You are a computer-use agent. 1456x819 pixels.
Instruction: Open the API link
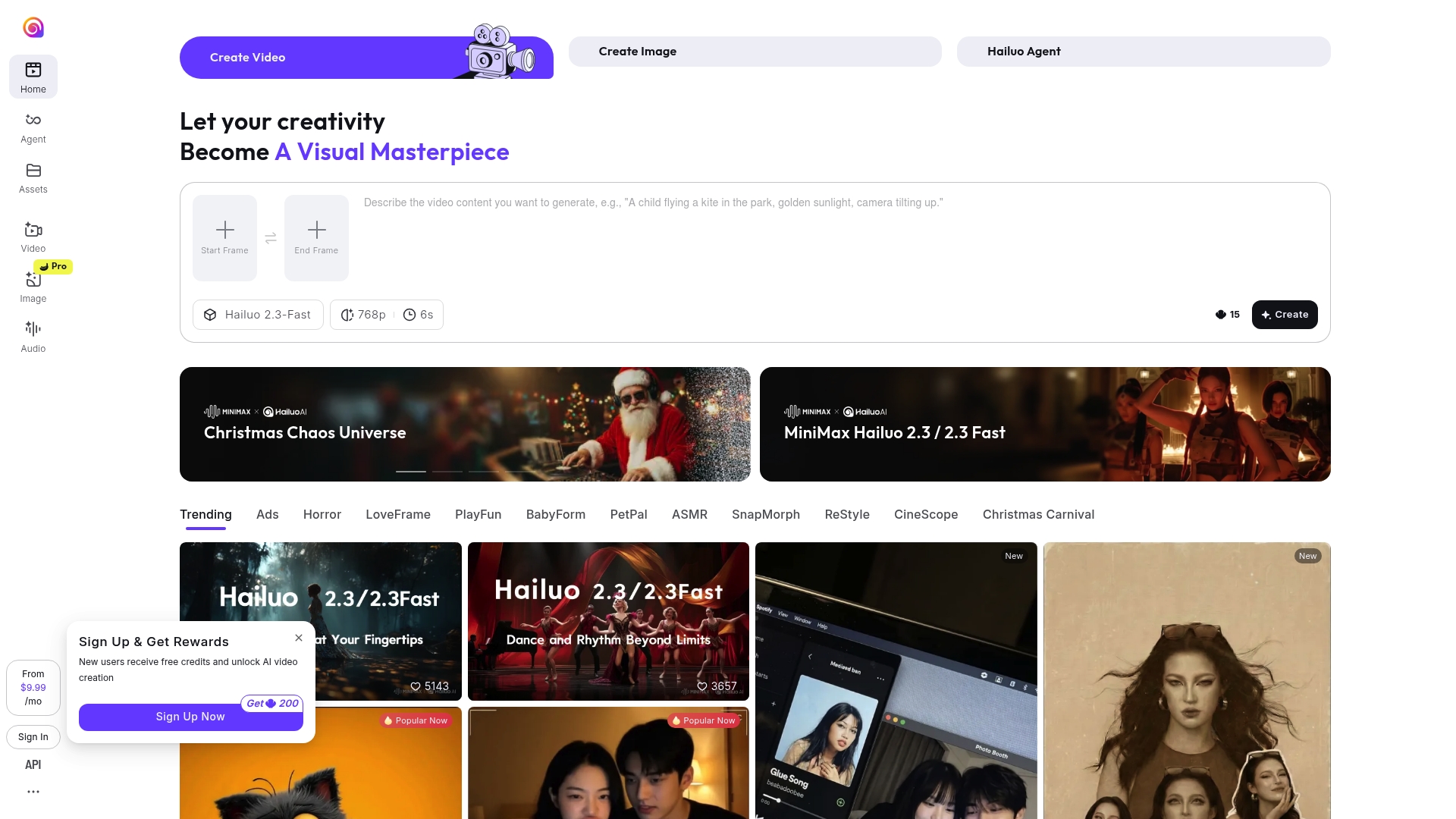33,765
